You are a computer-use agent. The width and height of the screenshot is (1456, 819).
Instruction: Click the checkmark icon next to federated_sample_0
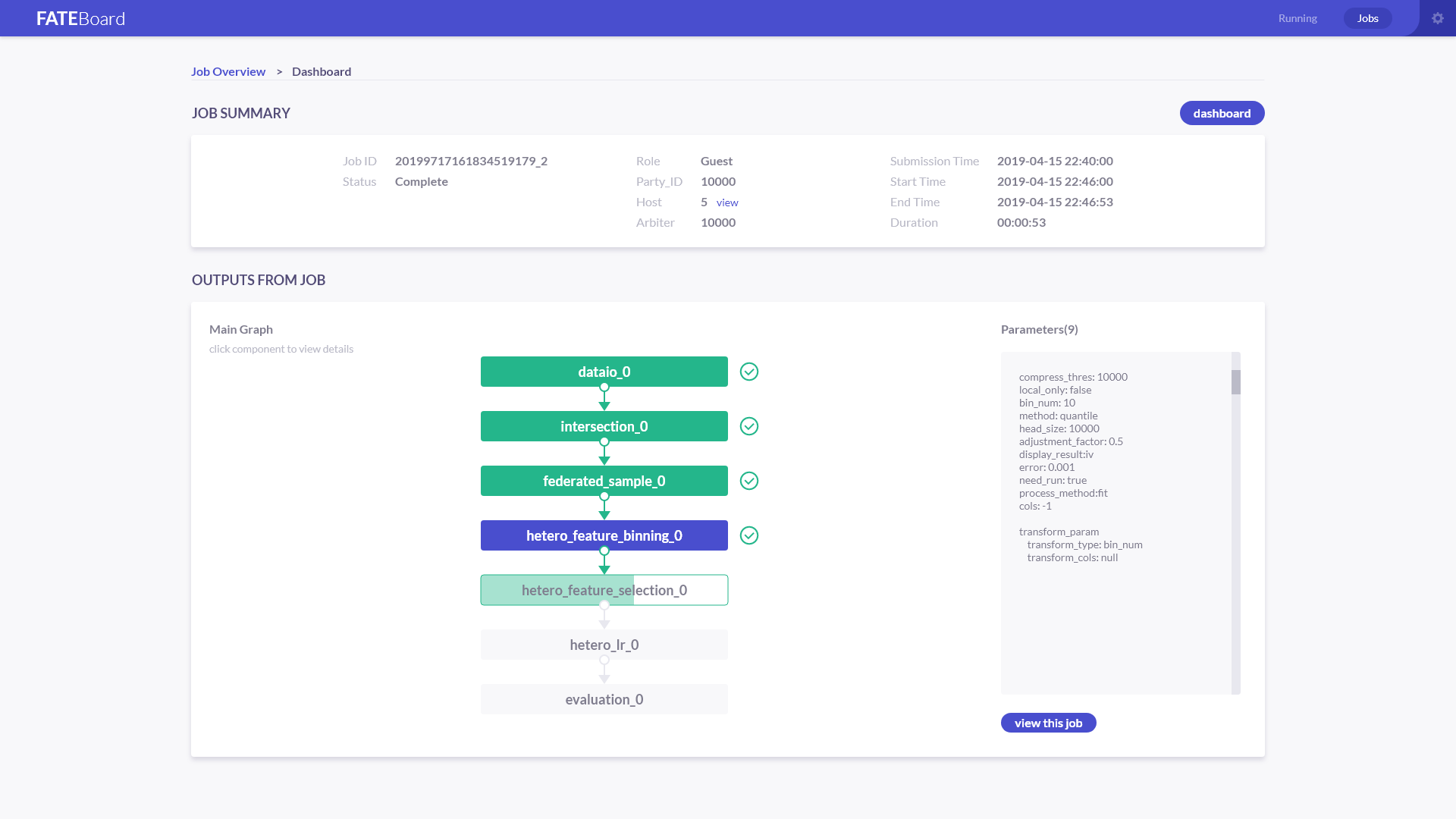[749, 481]
